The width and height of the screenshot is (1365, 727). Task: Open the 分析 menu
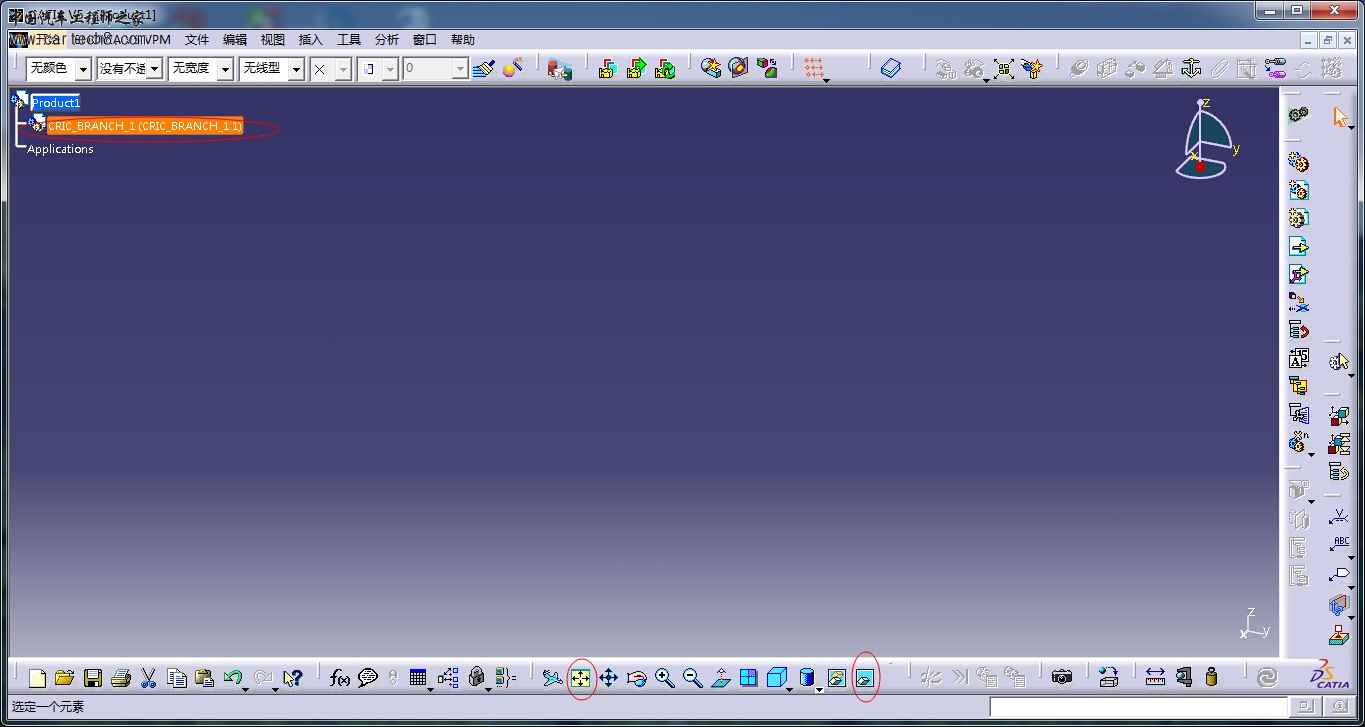pyautogui.click(x=387, y=39)
